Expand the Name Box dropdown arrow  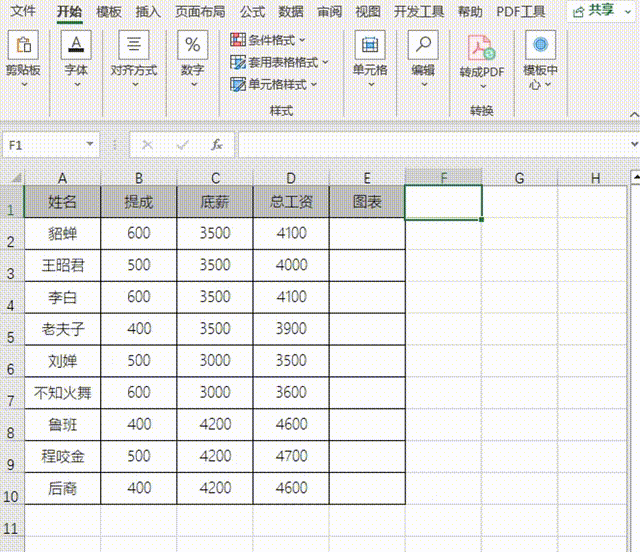(89, 144)
